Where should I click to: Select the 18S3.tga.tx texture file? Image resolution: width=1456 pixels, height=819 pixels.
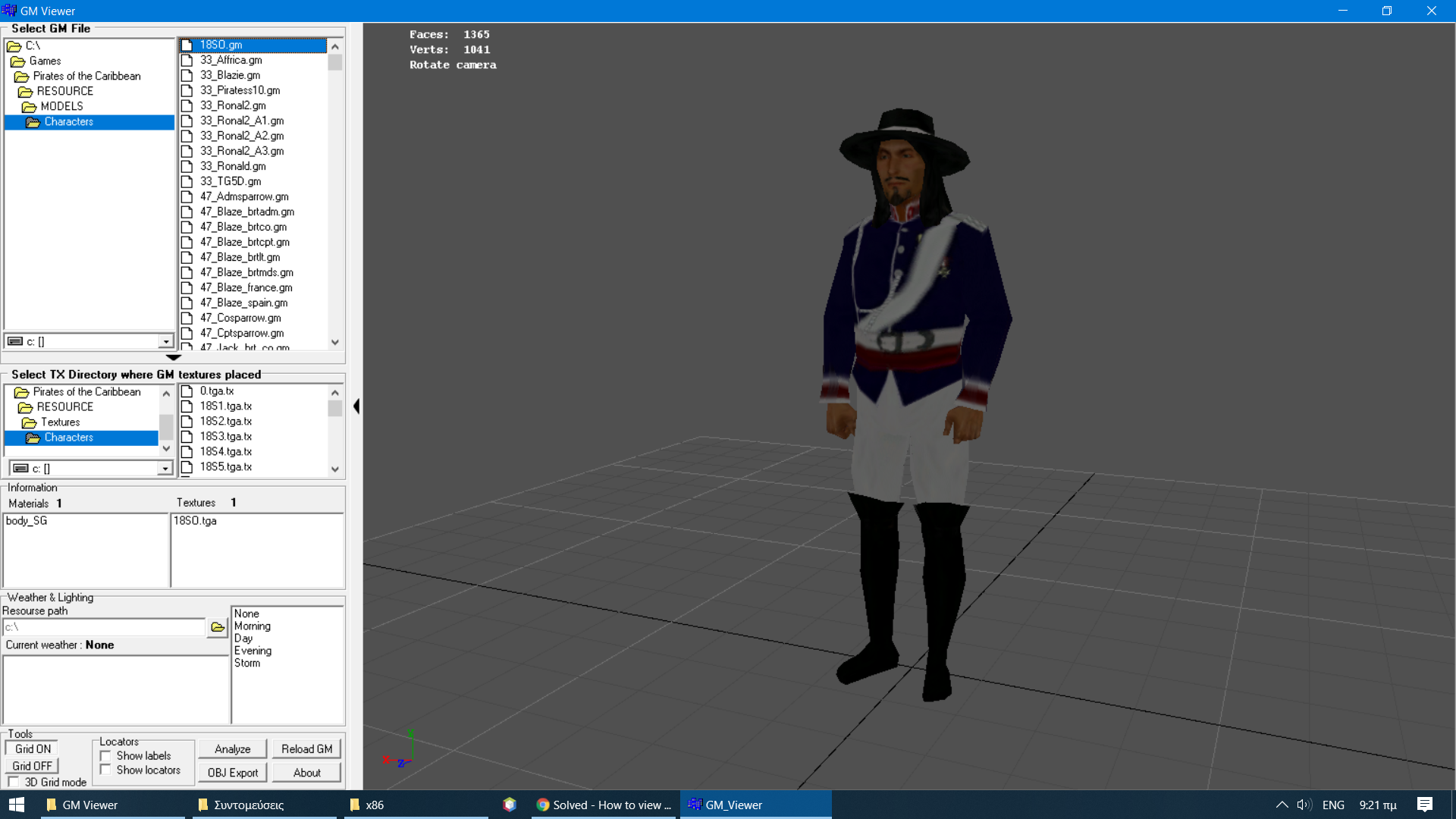coord(226,437)
